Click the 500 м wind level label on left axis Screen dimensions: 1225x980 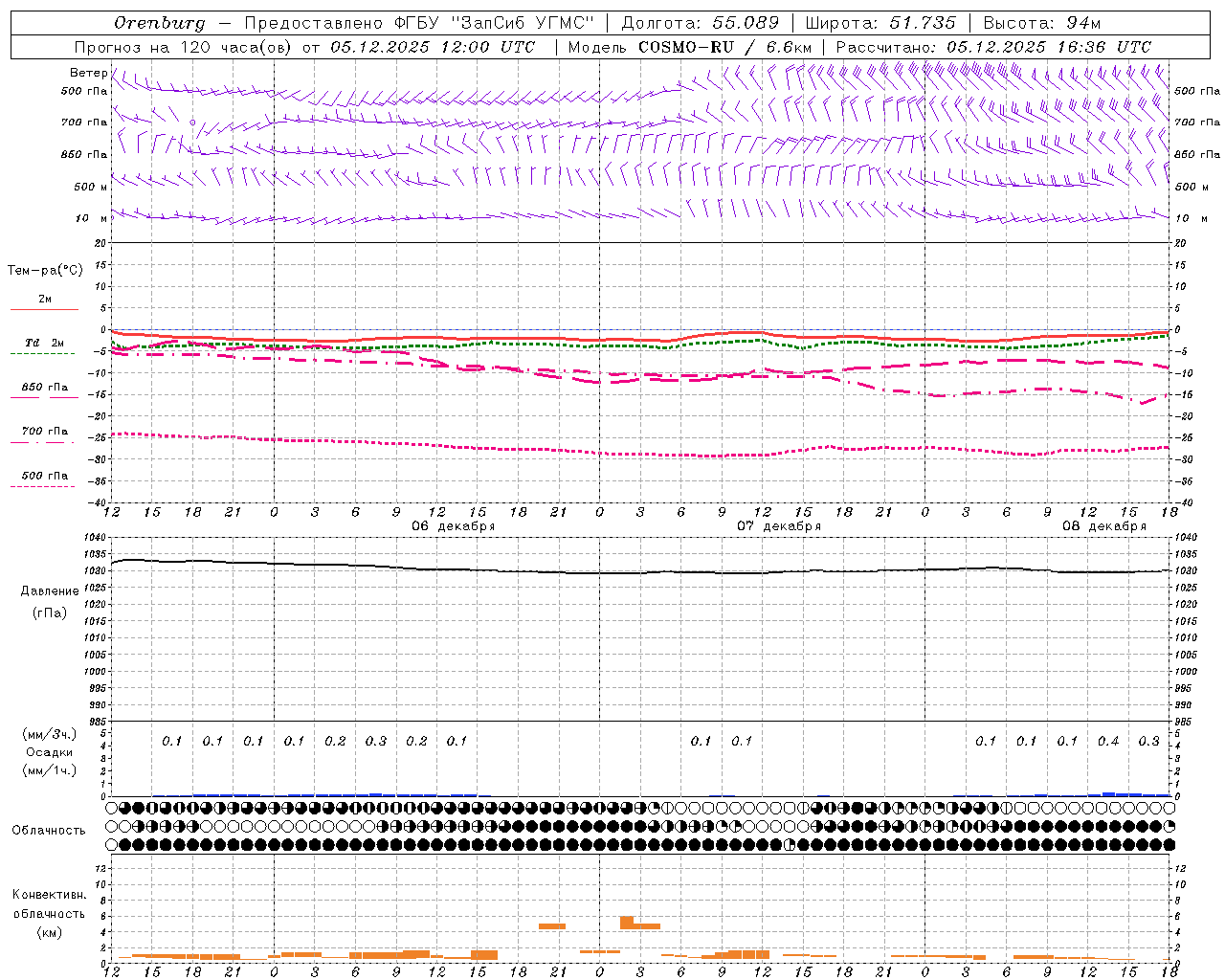(x=91, y=187)
